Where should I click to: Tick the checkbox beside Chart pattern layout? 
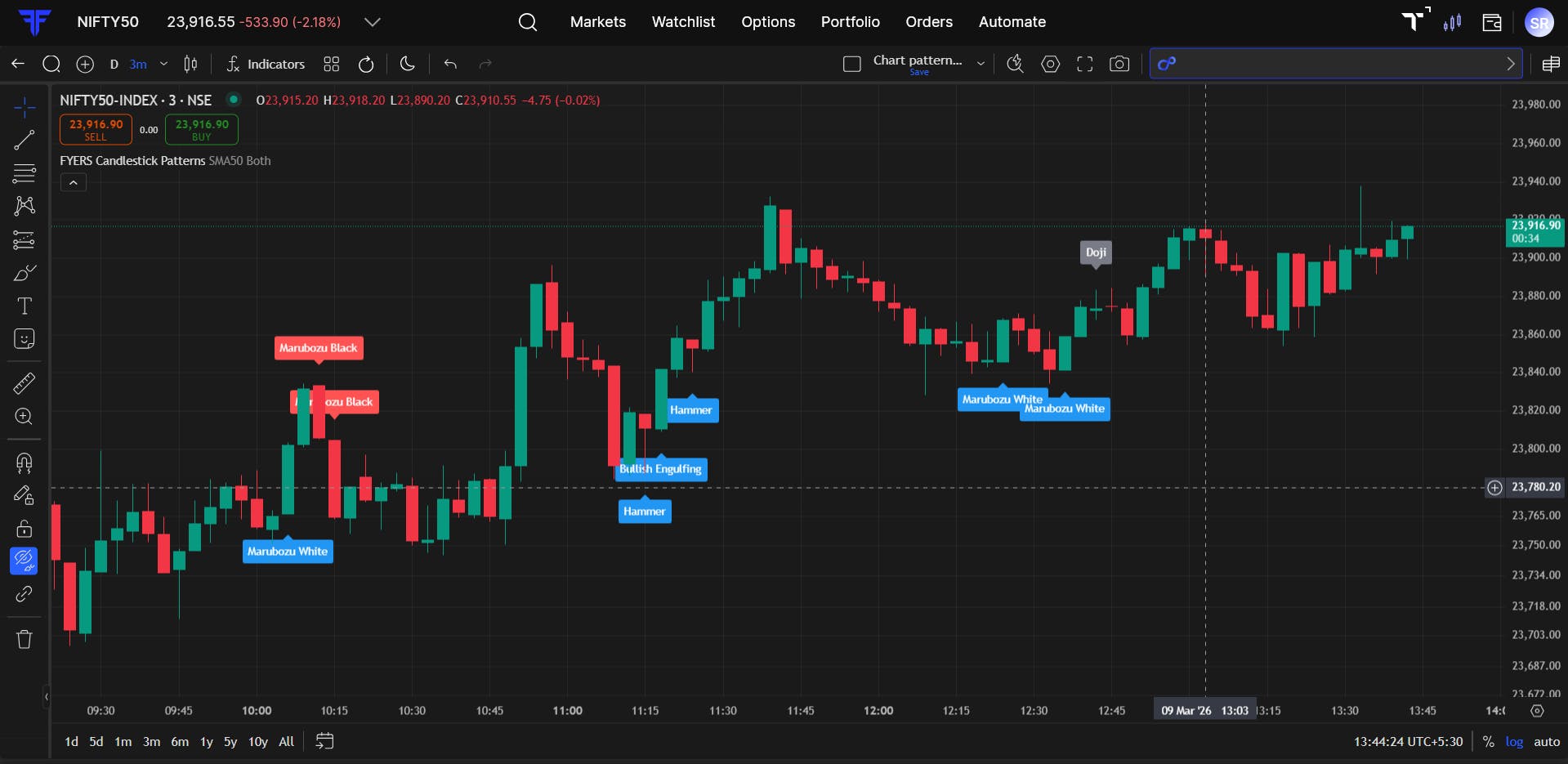pyautogui.click(x=852, y=64)
